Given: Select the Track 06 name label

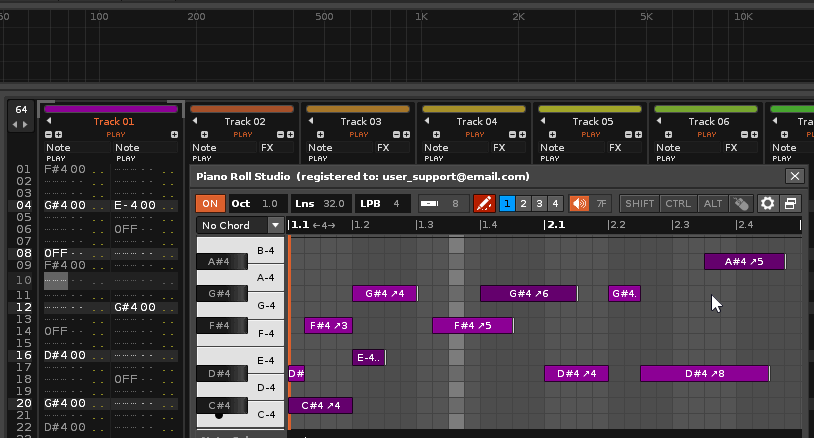Looking at the screenshot, I should click(709, 121).
